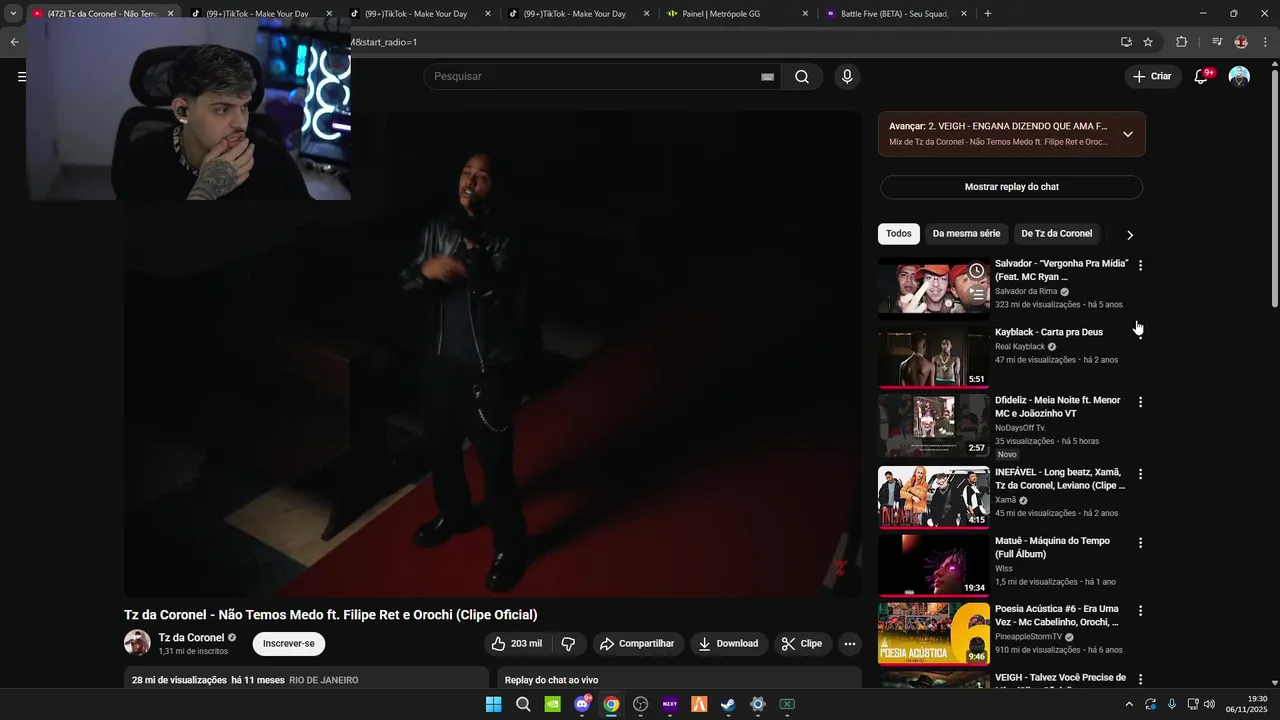Viewport: 1280px width, 720px height.
Task: Show hidden system tray icons
Action: [1129, 704]
